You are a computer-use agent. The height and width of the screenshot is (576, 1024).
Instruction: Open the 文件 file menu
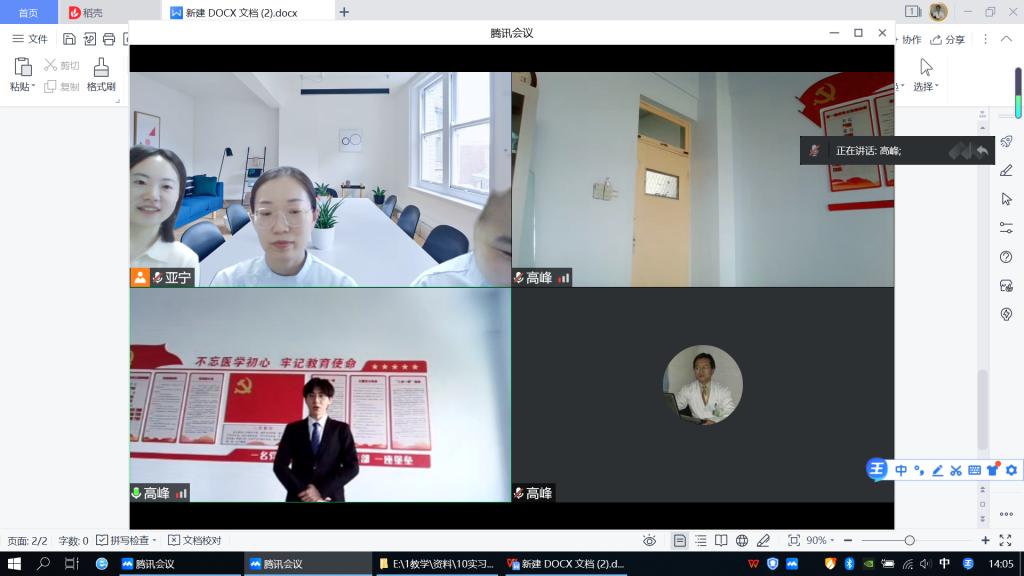click(30, 39)
